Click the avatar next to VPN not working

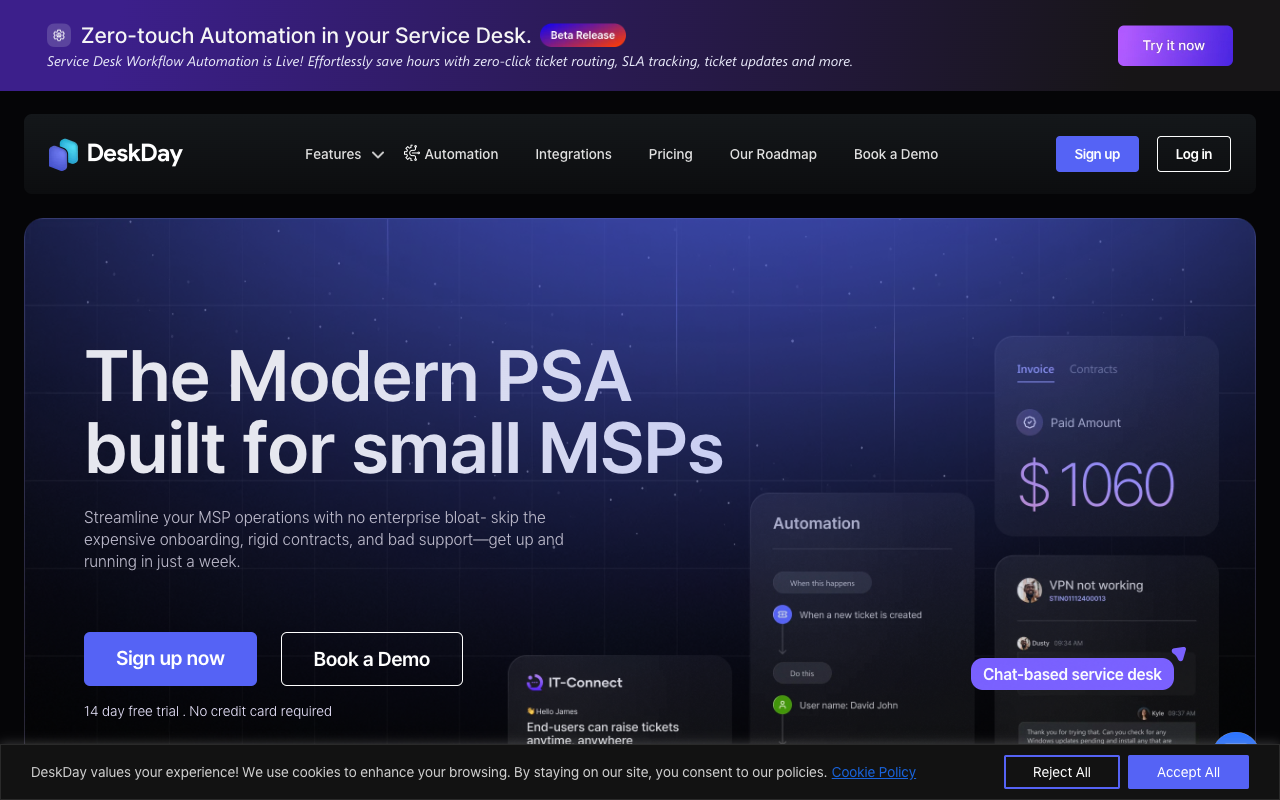click(1029, 590)
